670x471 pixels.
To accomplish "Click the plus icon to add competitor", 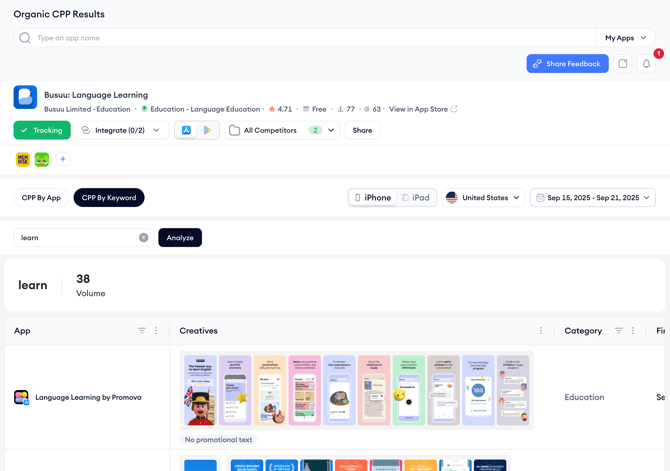I will [x=63, y=159].
